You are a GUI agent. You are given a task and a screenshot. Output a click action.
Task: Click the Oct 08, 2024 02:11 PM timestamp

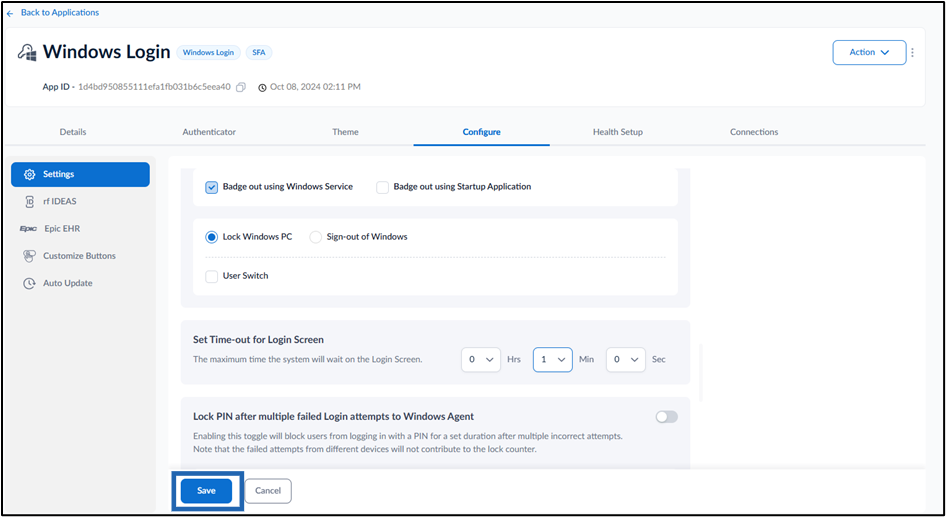click(x=316, y=87)
